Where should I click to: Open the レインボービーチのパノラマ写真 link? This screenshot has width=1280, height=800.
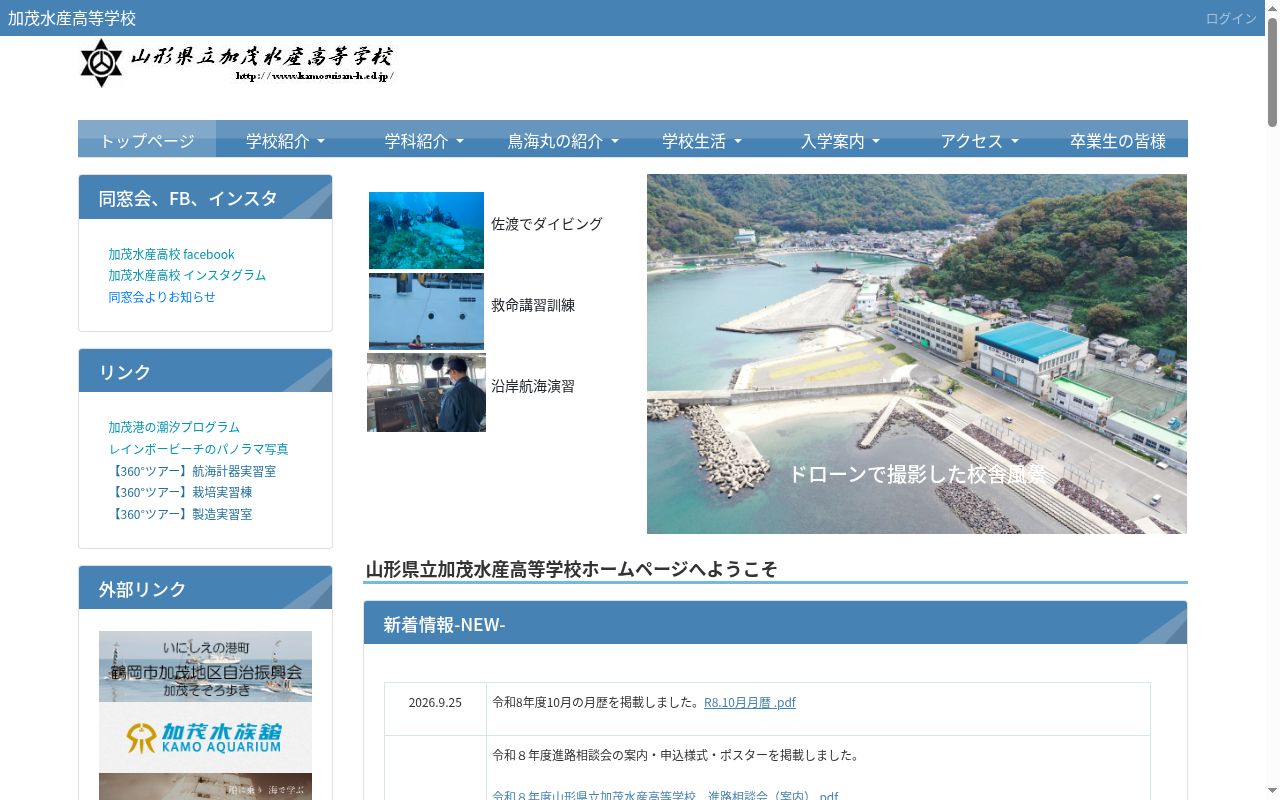[198, 449]
